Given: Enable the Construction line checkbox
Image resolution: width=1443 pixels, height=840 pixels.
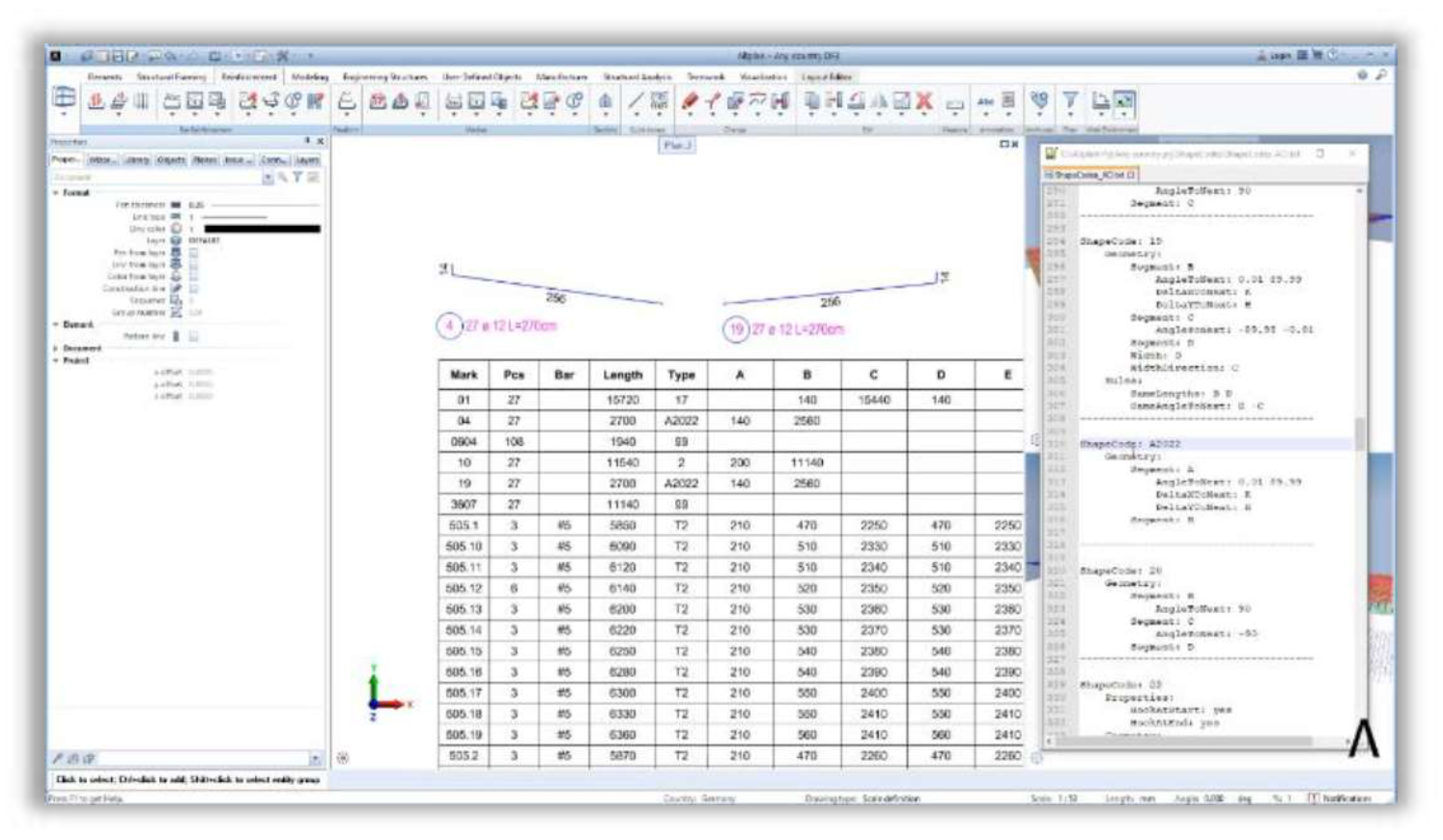Looking at the screenshot, I should click(x=193, y=288).
